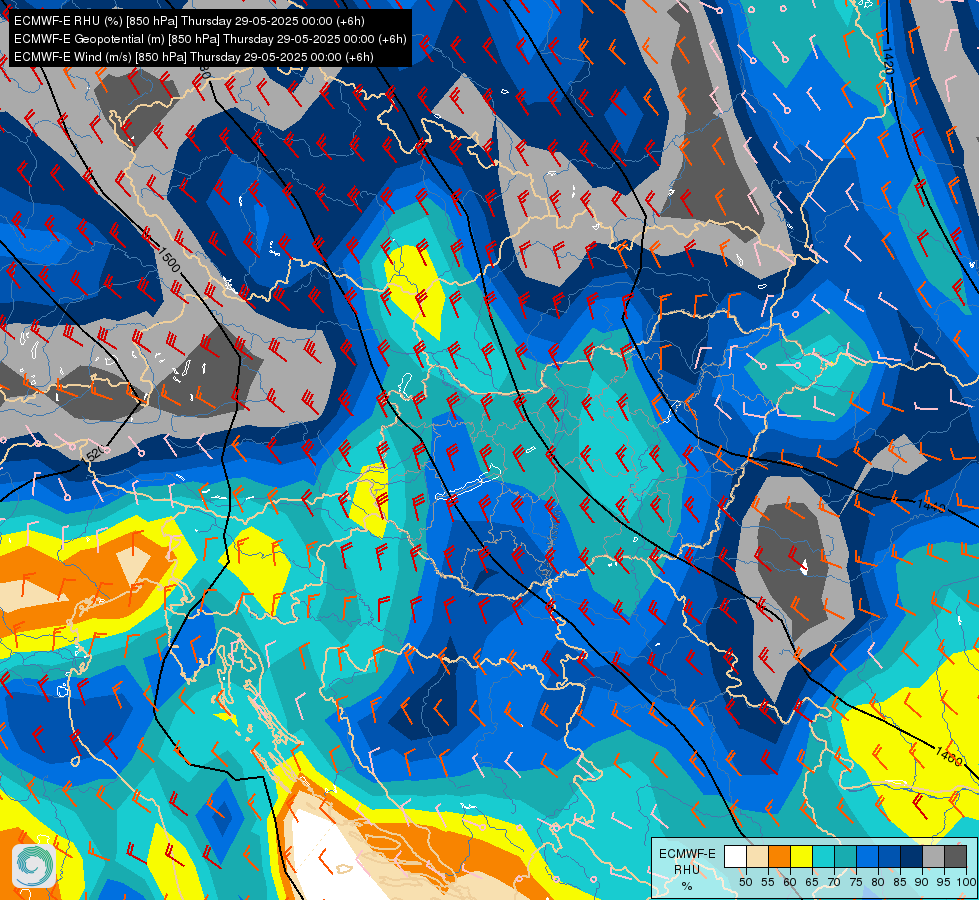
Task: Click the legend value 70
Action: click(x=834, y=882)
